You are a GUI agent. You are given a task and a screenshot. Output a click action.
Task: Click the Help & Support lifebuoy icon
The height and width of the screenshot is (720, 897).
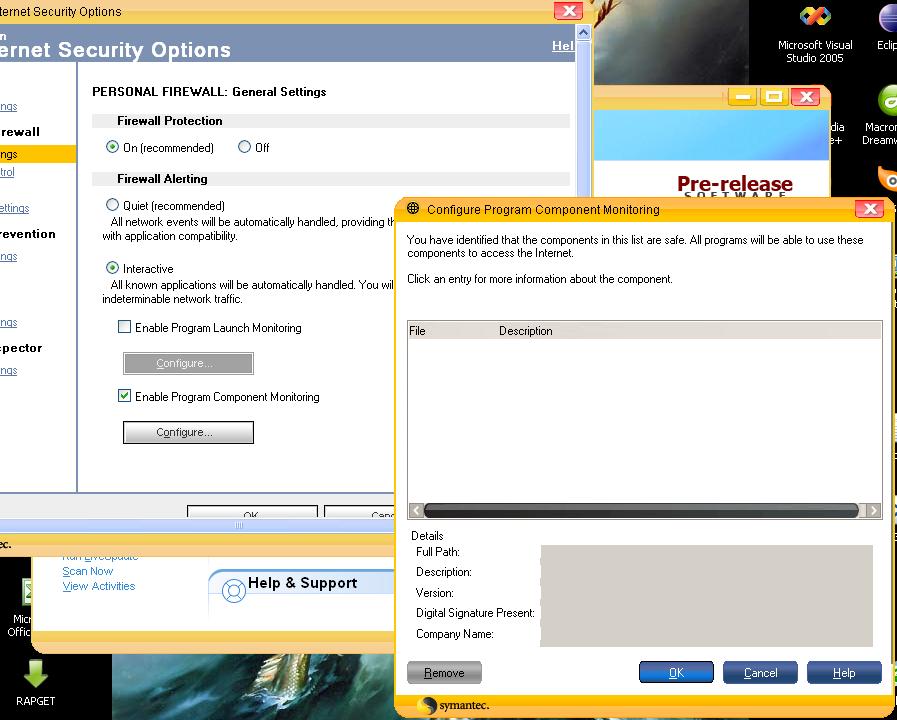(x=233, y=591)
